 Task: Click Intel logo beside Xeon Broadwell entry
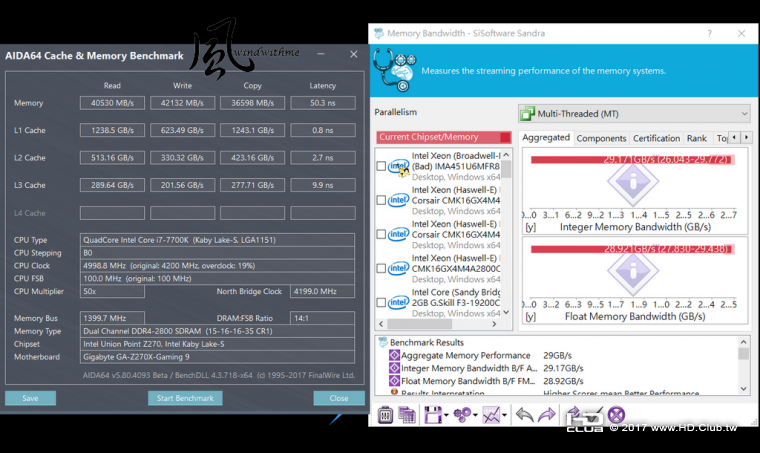click(399, 166)
